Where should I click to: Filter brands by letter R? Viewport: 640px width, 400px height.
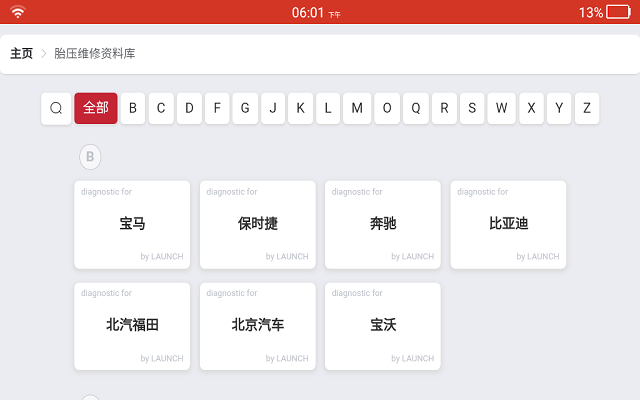click(x=444, y=108)
